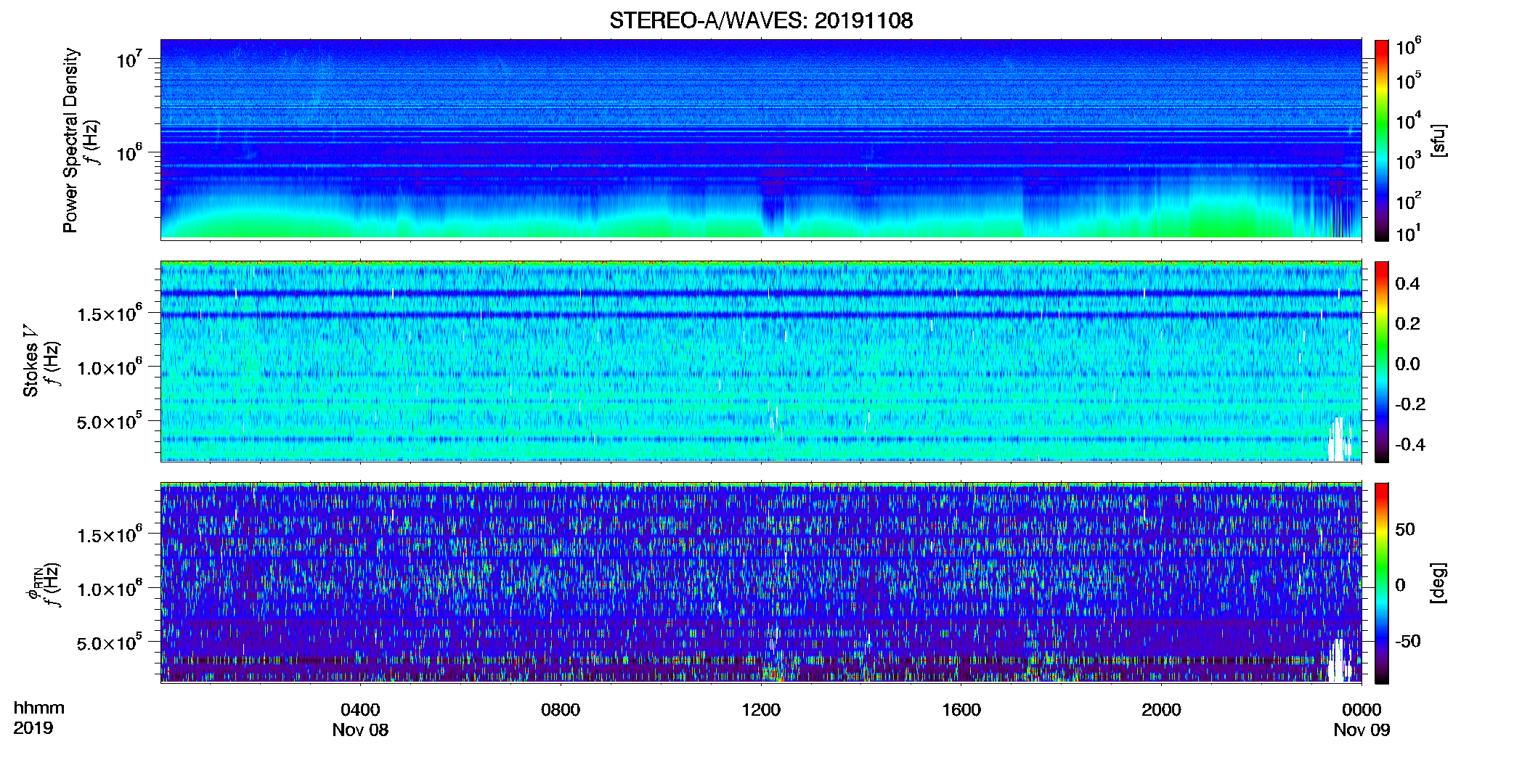Click the 2019 year label
Screen dimensions: 1522x784
click(33, 727)
